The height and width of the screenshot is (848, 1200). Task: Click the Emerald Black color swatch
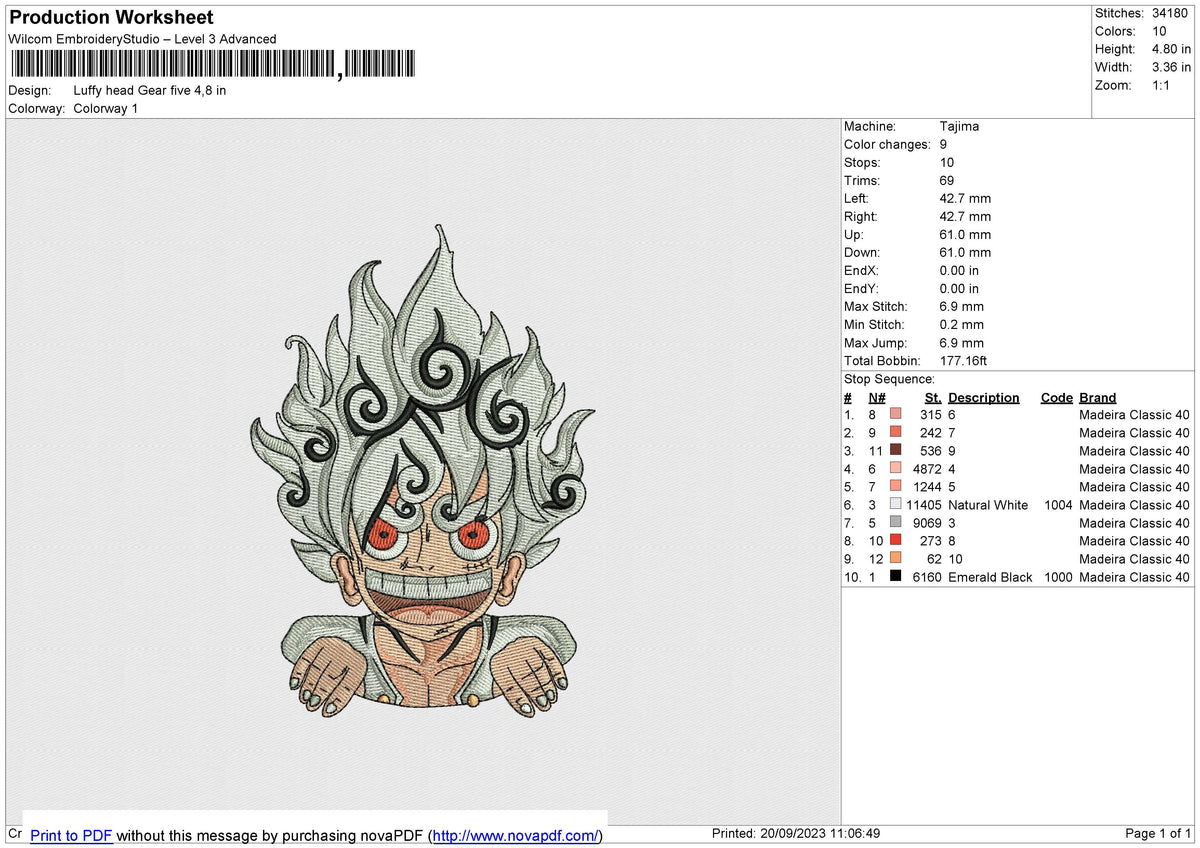[x=895, y=576]
